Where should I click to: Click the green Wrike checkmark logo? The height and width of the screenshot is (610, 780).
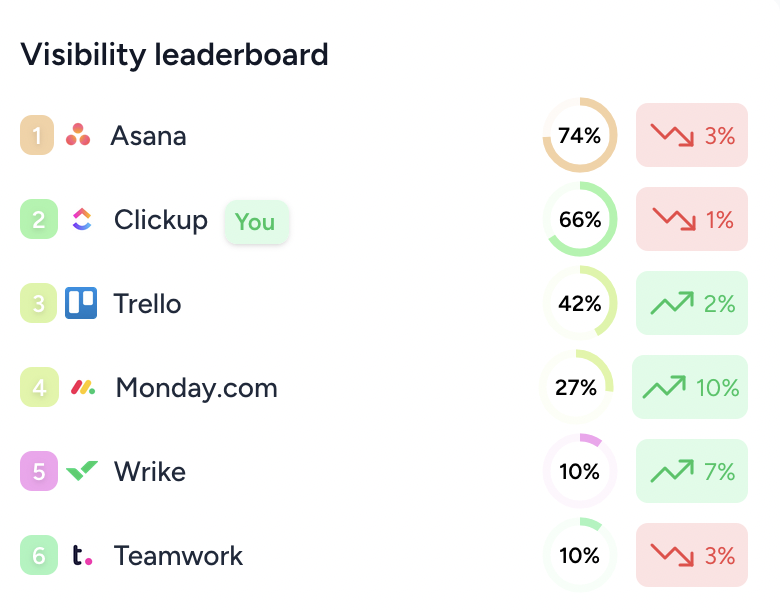tap(82, 471)
